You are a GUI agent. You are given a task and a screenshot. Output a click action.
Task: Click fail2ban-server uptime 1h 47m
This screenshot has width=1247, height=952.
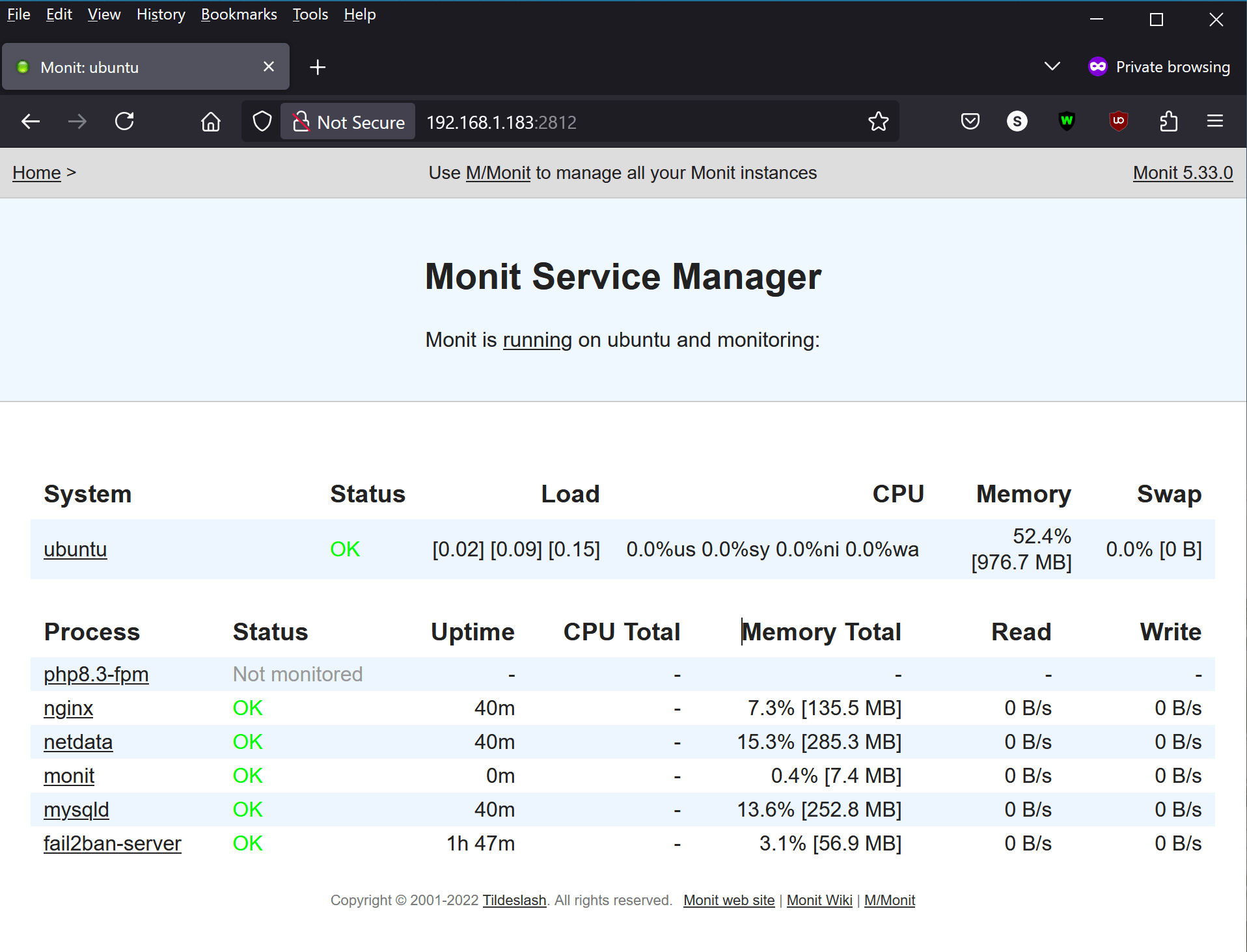(x=480, y=843)
